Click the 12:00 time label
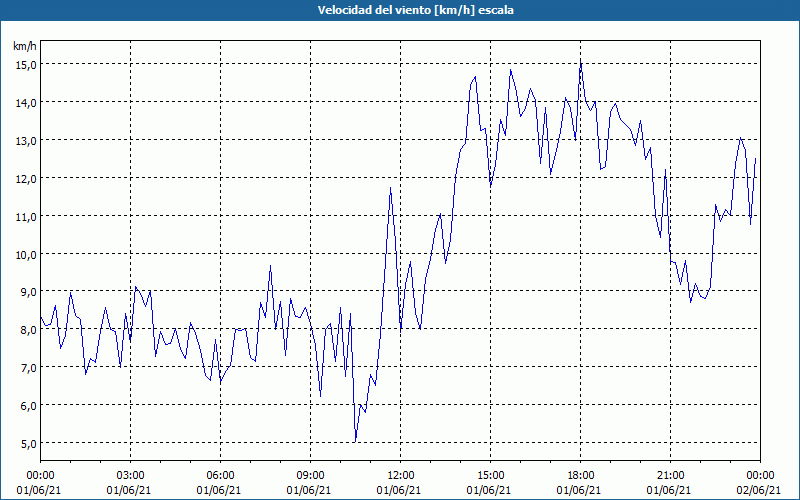The width and height of the screenshot is (800, 500). click(x=401, y=476)
